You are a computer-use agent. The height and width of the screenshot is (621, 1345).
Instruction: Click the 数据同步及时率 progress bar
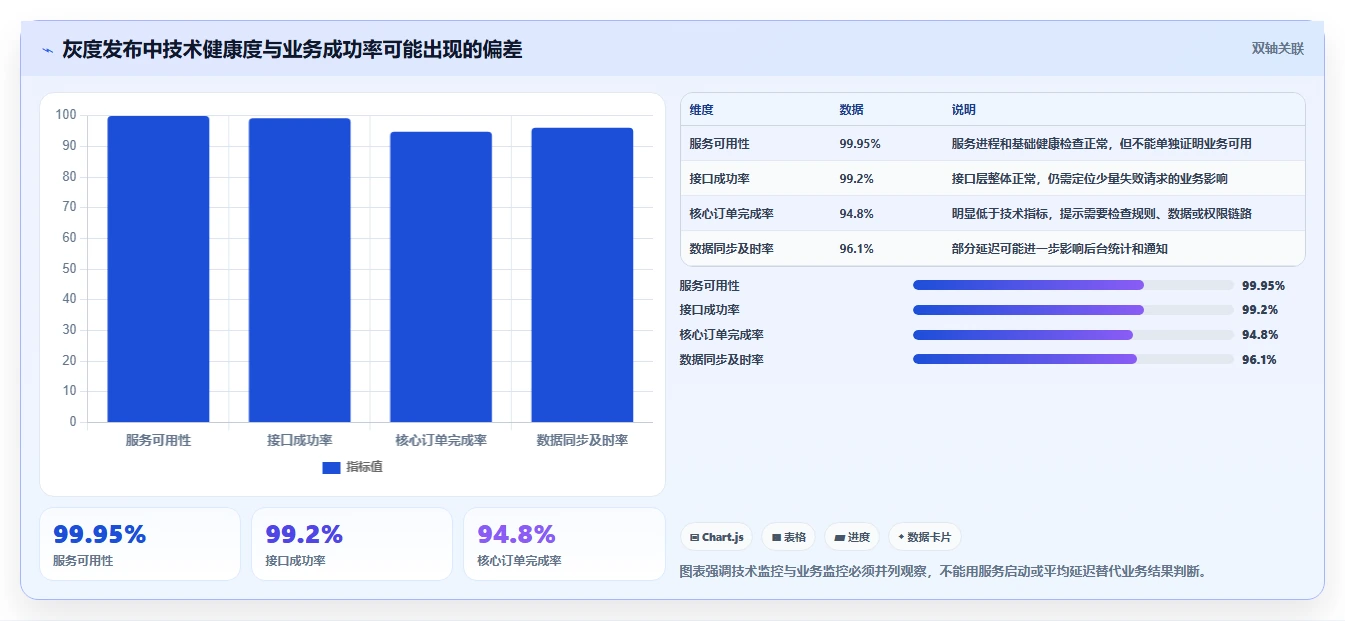click(1073, 359)
